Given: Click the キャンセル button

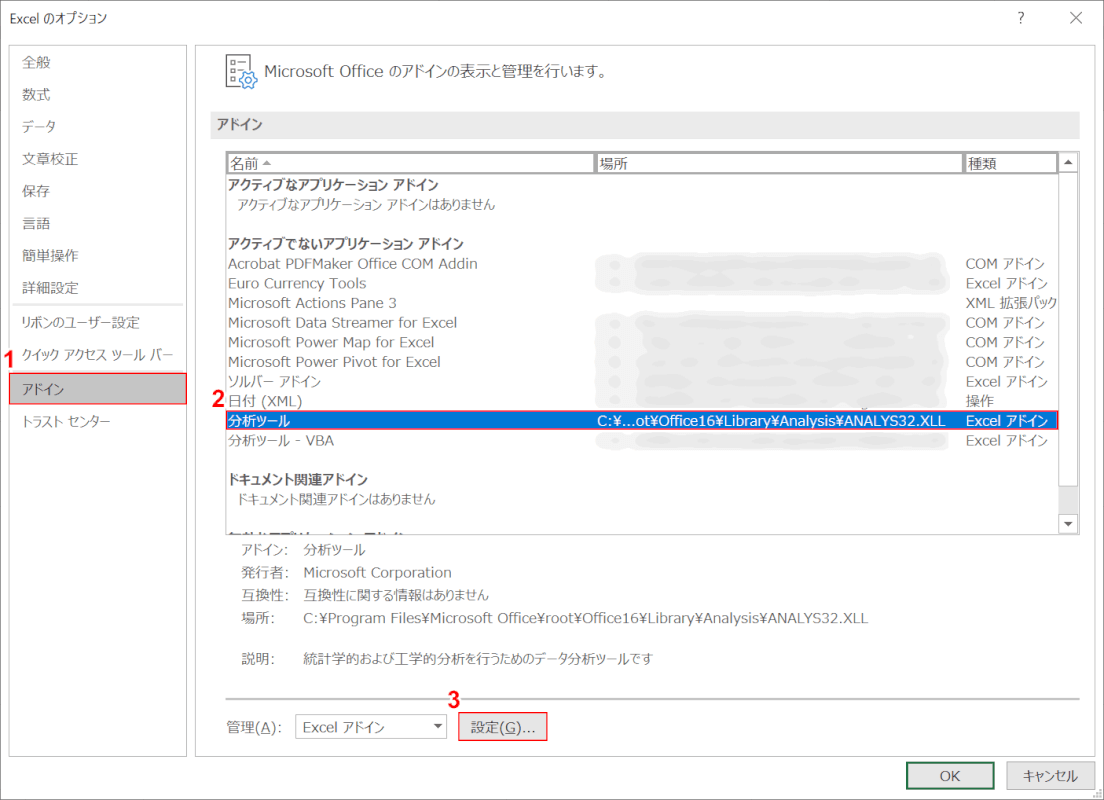Looking at the screenshot, I should pyautogui.click(x=1049, y=776).
